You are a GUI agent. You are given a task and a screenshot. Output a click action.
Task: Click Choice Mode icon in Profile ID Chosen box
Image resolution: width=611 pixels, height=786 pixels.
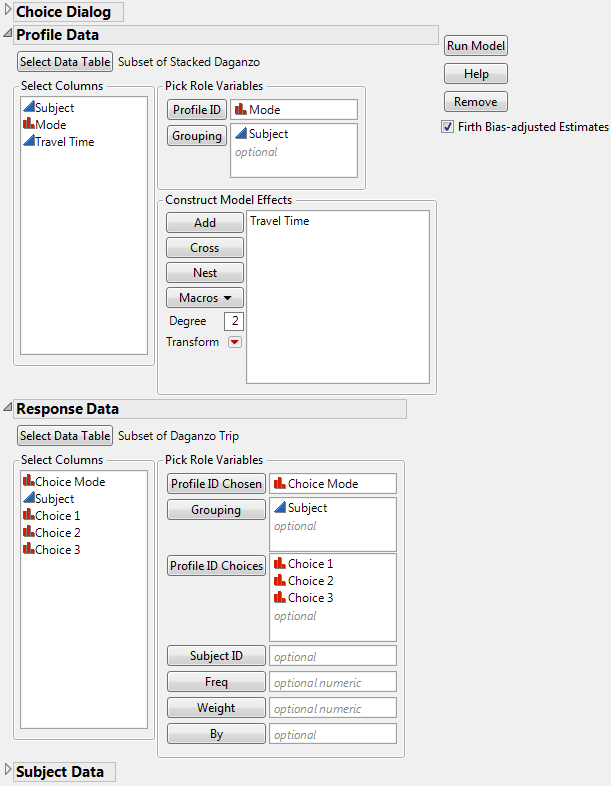[280, 483]
